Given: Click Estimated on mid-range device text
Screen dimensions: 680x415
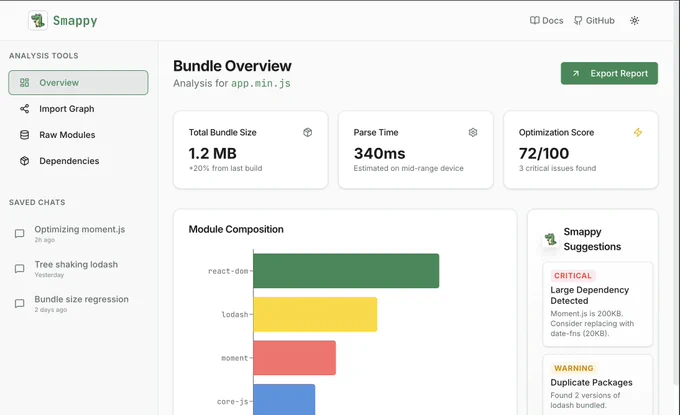Looking at the screenshot, I should 409,168.
